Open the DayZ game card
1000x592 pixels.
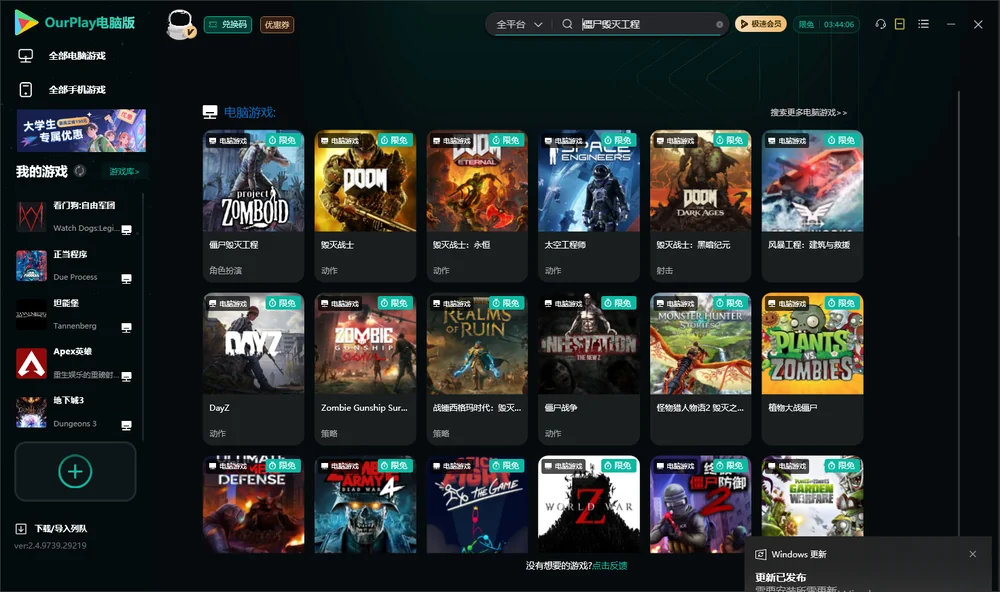[253, 369]
